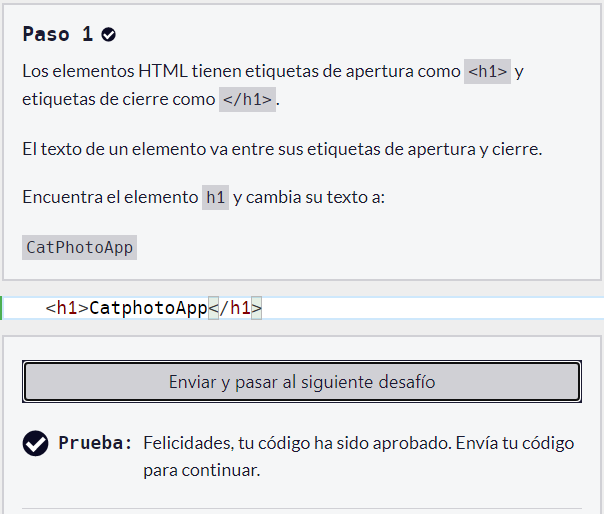This screenshot has height=514, width=604.
Task: Click the Paso 1 heading
Action: [x=58, y=34]
